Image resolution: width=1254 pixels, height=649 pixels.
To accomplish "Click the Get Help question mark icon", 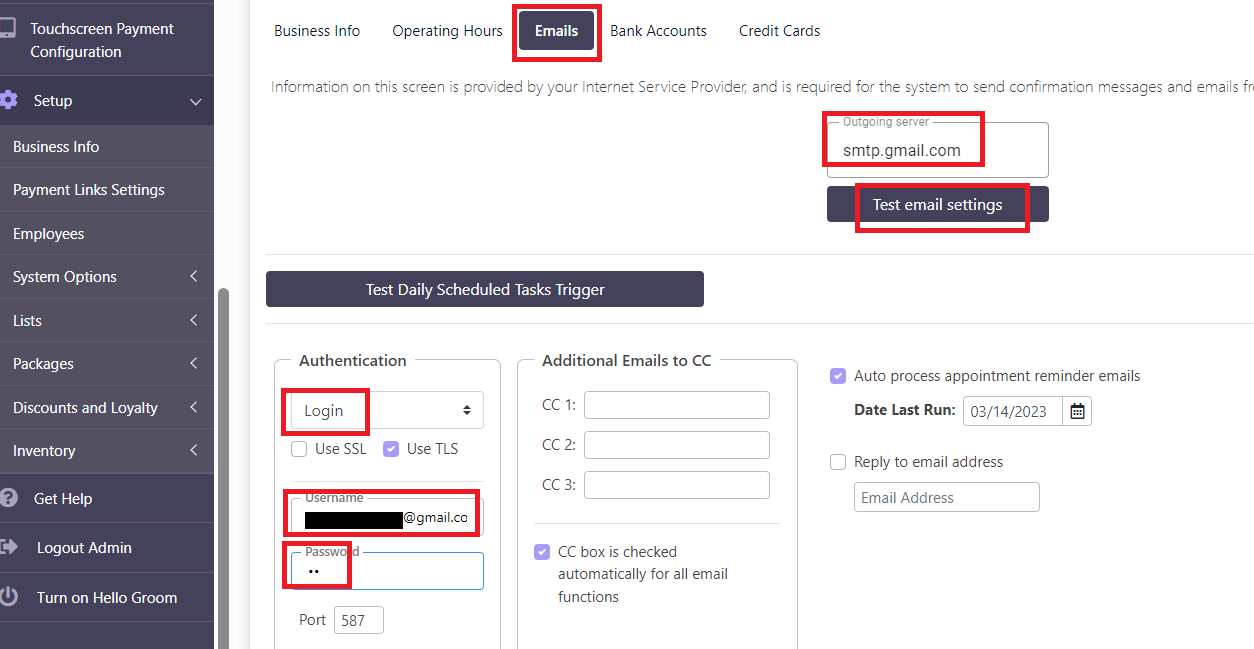I will [x=9, y=498].
